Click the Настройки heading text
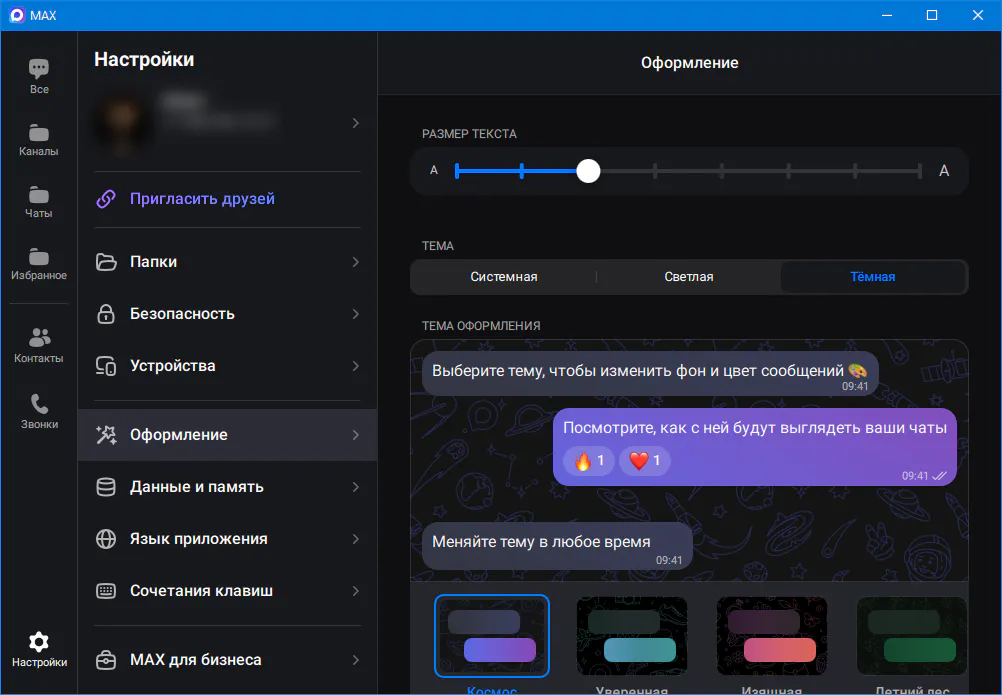This screenshot has height=695, width=1002. 144,59
